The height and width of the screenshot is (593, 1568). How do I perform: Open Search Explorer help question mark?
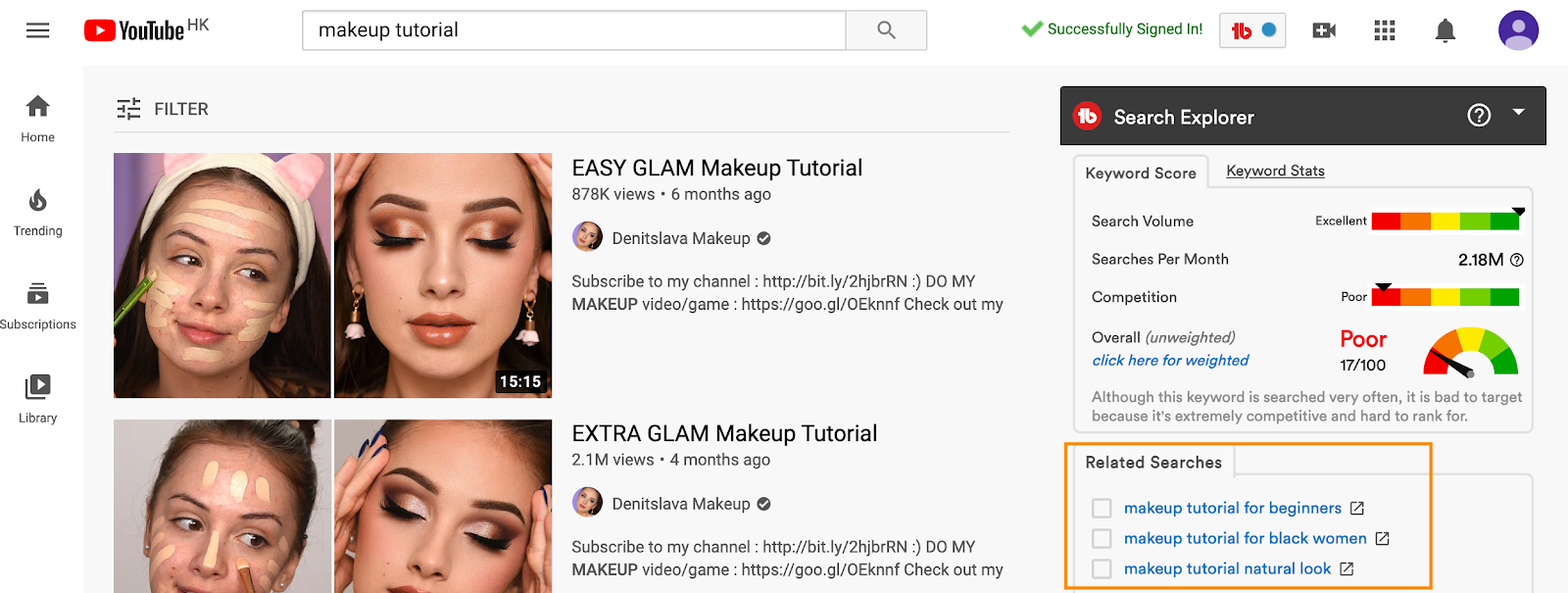coord(1479,116)
